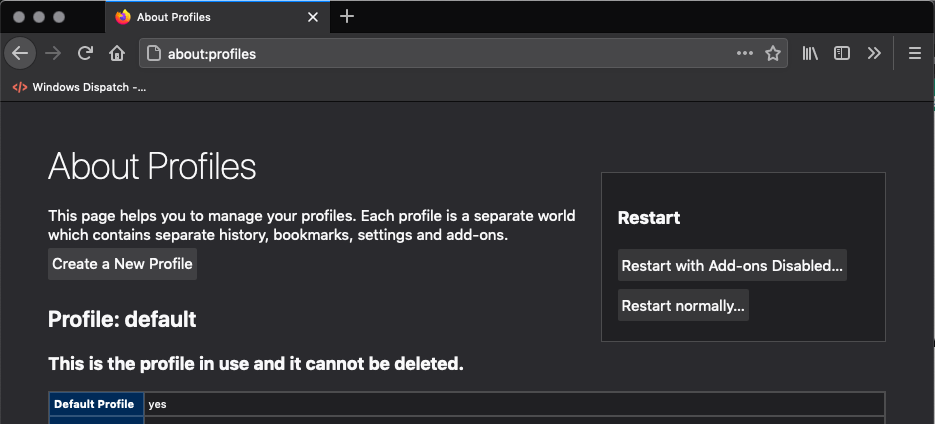Viewport: 935px width, 424px height.
Task: Go to the Home page
Action: click(x=117, y=54)
